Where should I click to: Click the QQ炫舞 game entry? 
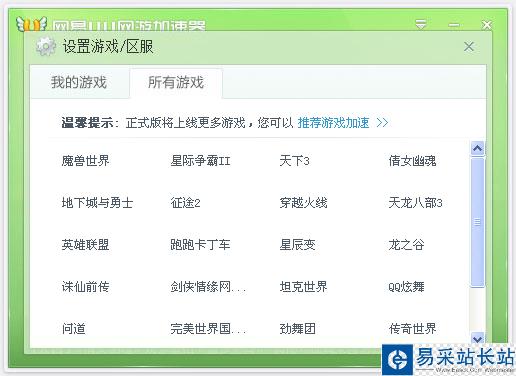pyautogui.click(x=406, y=287)
